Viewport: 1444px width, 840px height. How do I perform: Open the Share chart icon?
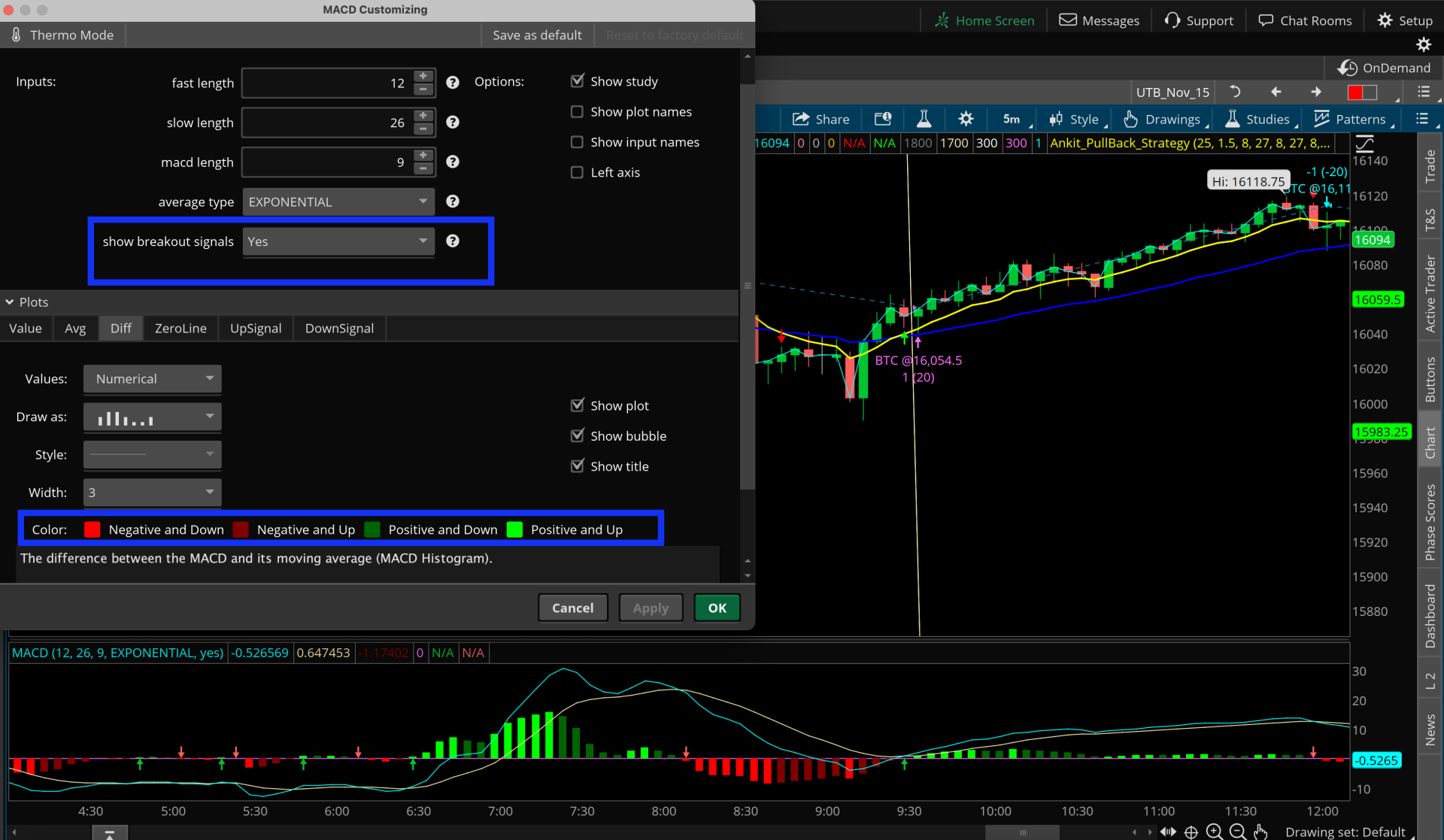pos(820,119)
